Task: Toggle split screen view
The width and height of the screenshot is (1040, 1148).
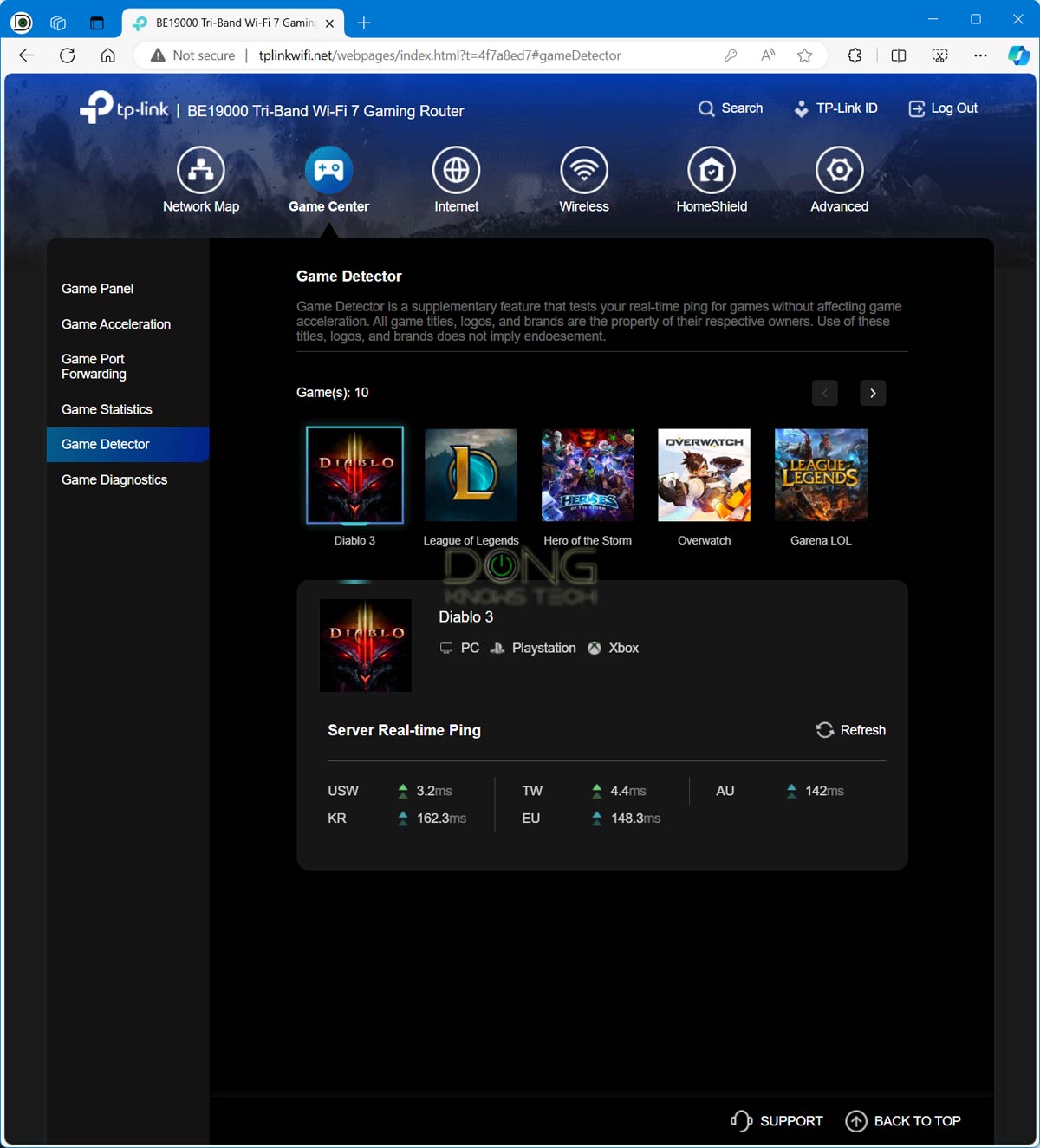Action: pos(899,55)
